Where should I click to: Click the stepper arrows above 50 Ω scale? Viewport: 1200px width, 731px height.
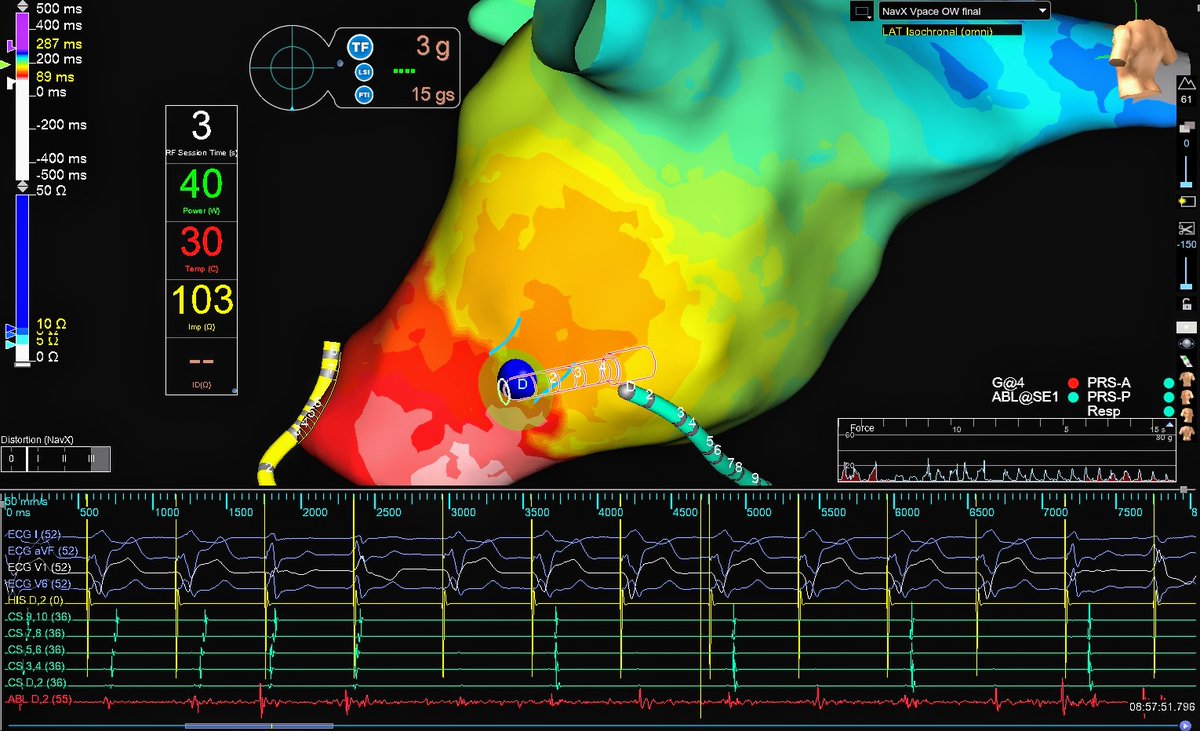(x=24, y=186)
